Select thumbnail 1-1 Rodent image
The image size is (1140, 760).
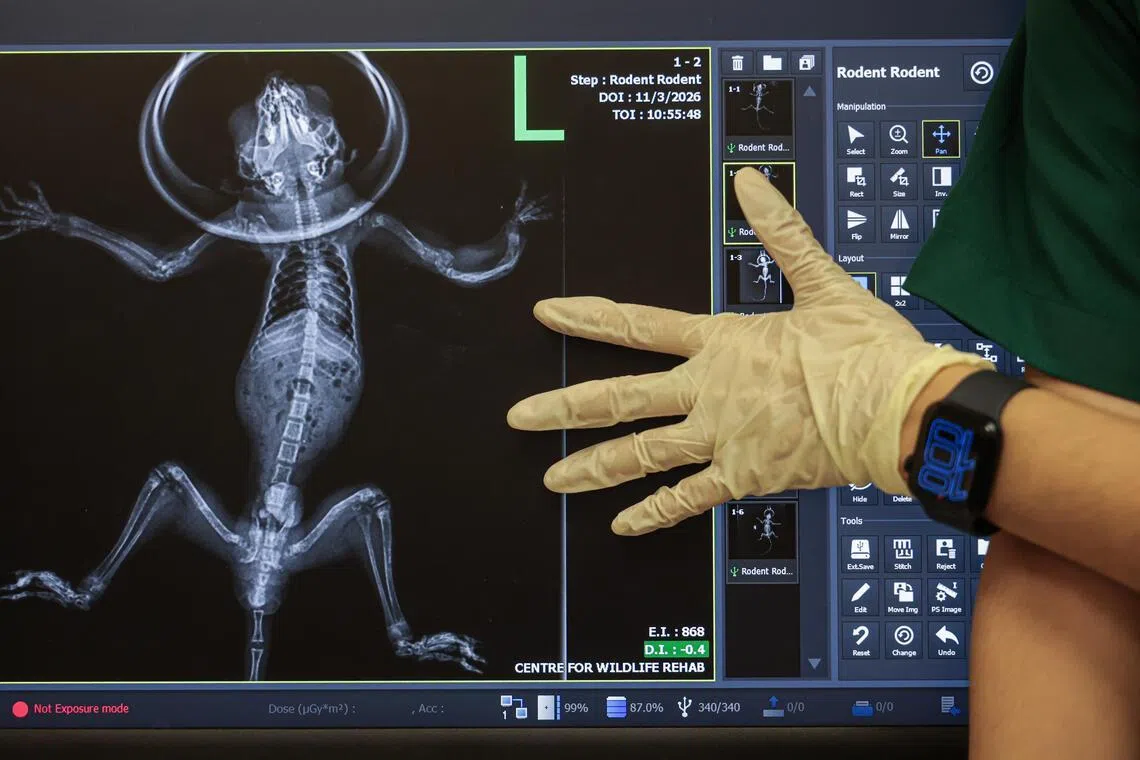pyautogui.click(x=759, y=115)
